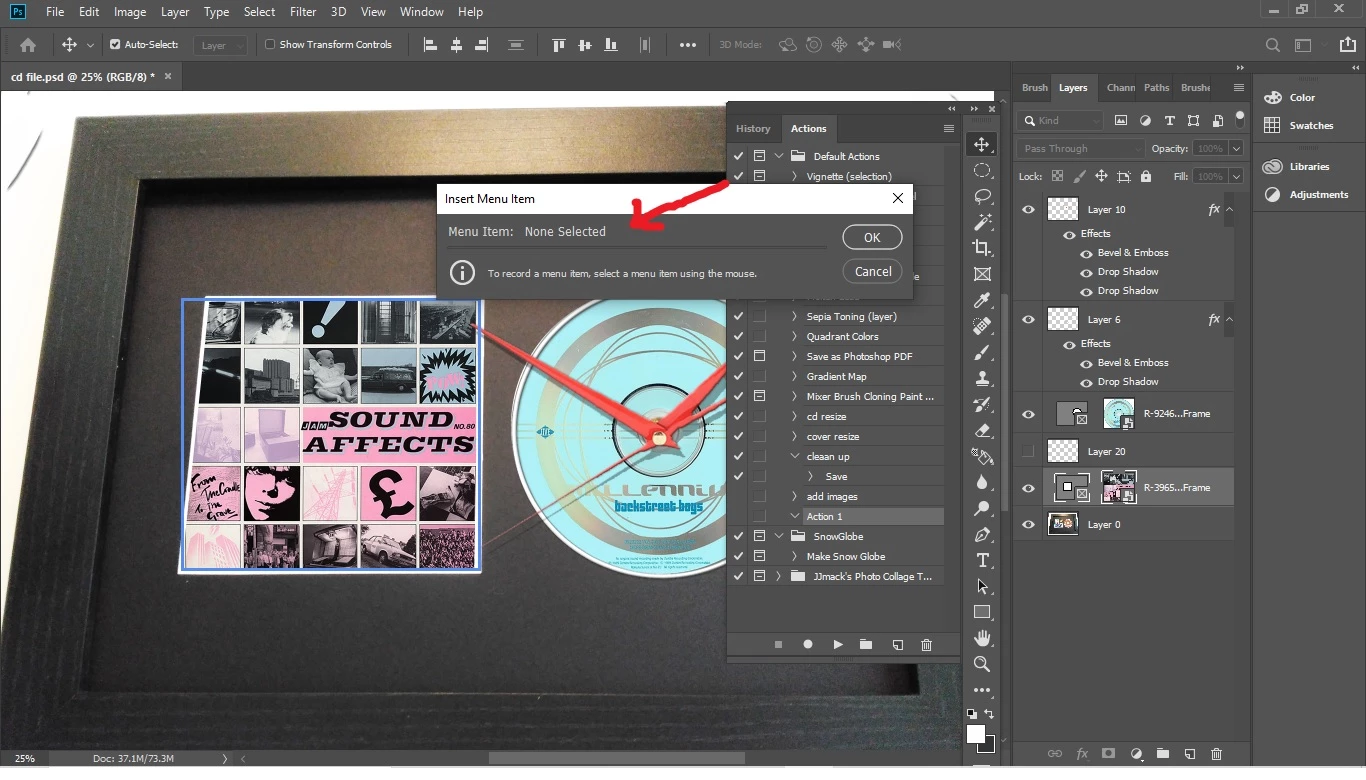This screenshot has height=780, width=1366.
Task: Open the Filter menu
Action: pos(303,12)
